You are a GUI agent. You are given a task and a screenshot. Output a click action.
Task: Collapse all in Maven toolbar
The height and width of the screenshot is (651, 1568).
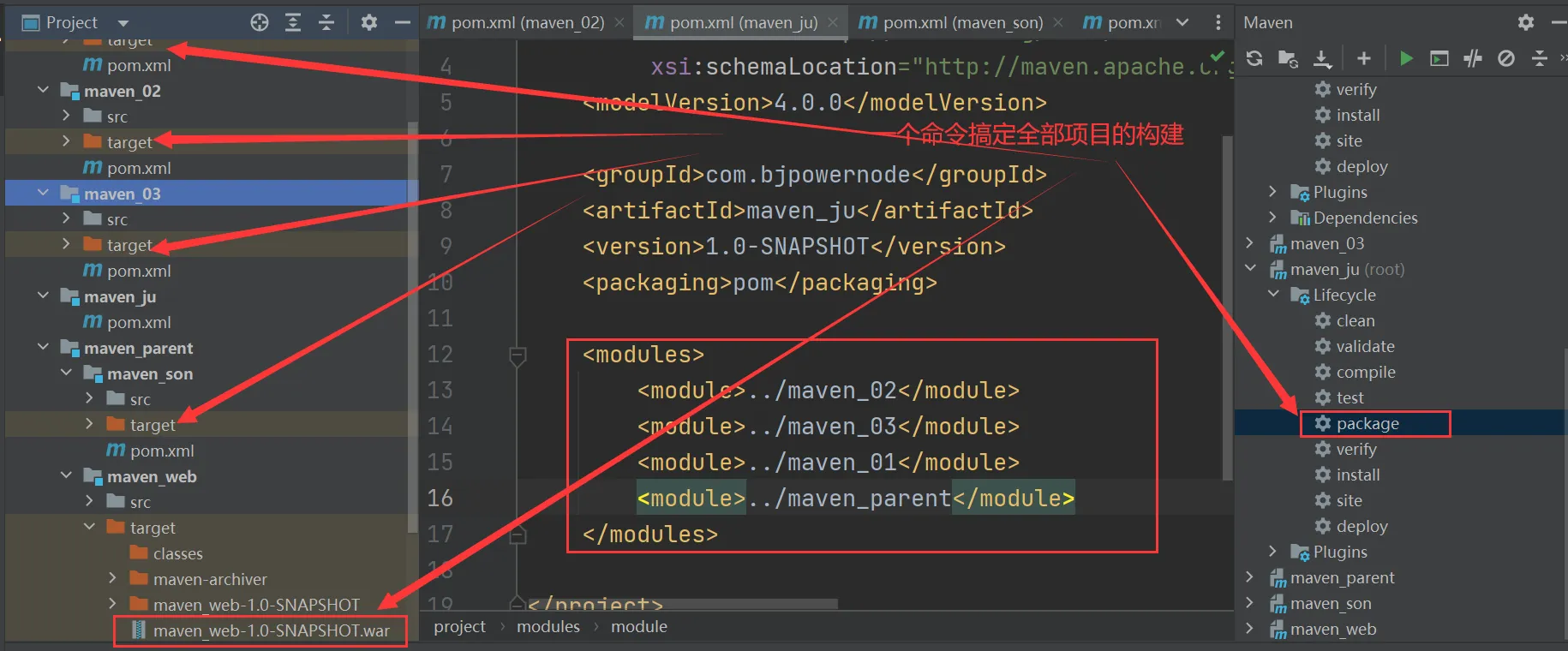pos(1540,58)
